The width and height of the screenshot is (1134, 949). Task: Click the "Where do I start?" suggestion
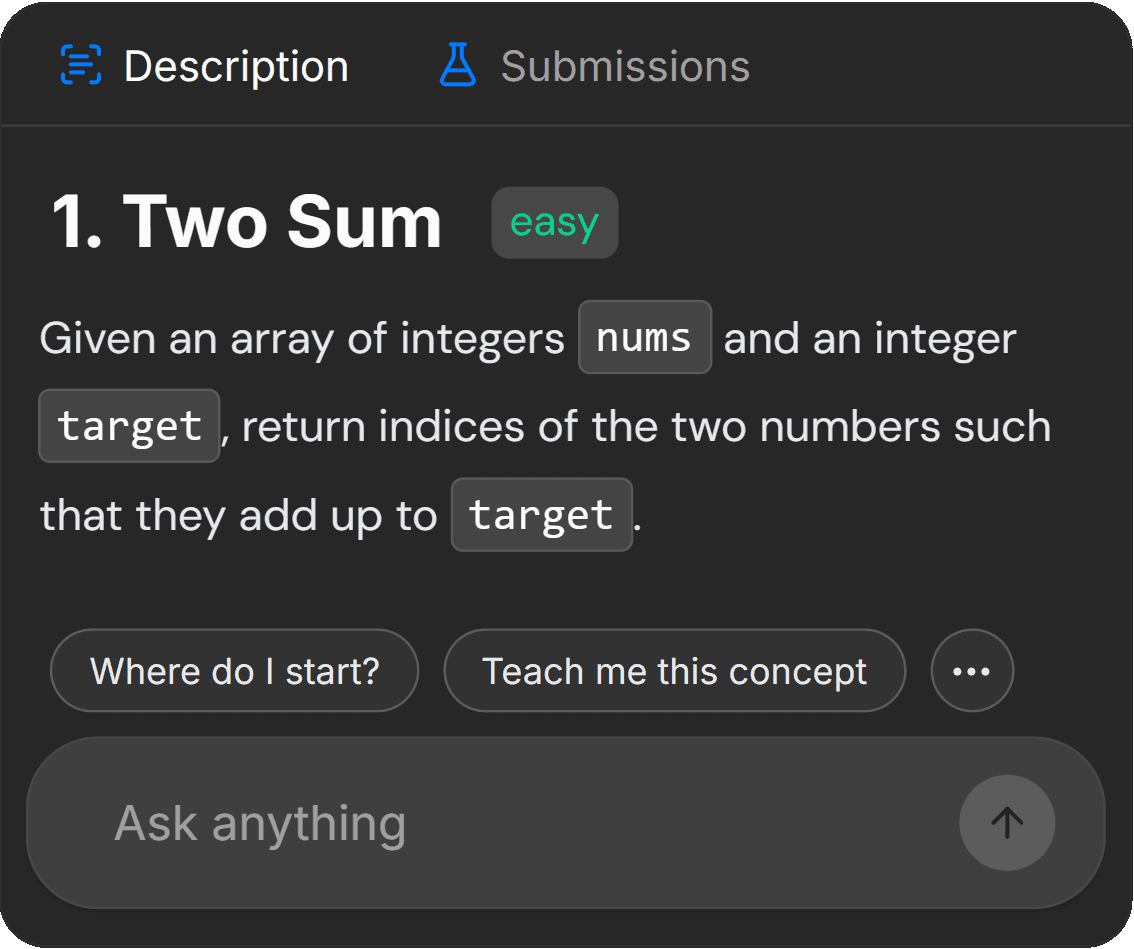click(235, 670)
